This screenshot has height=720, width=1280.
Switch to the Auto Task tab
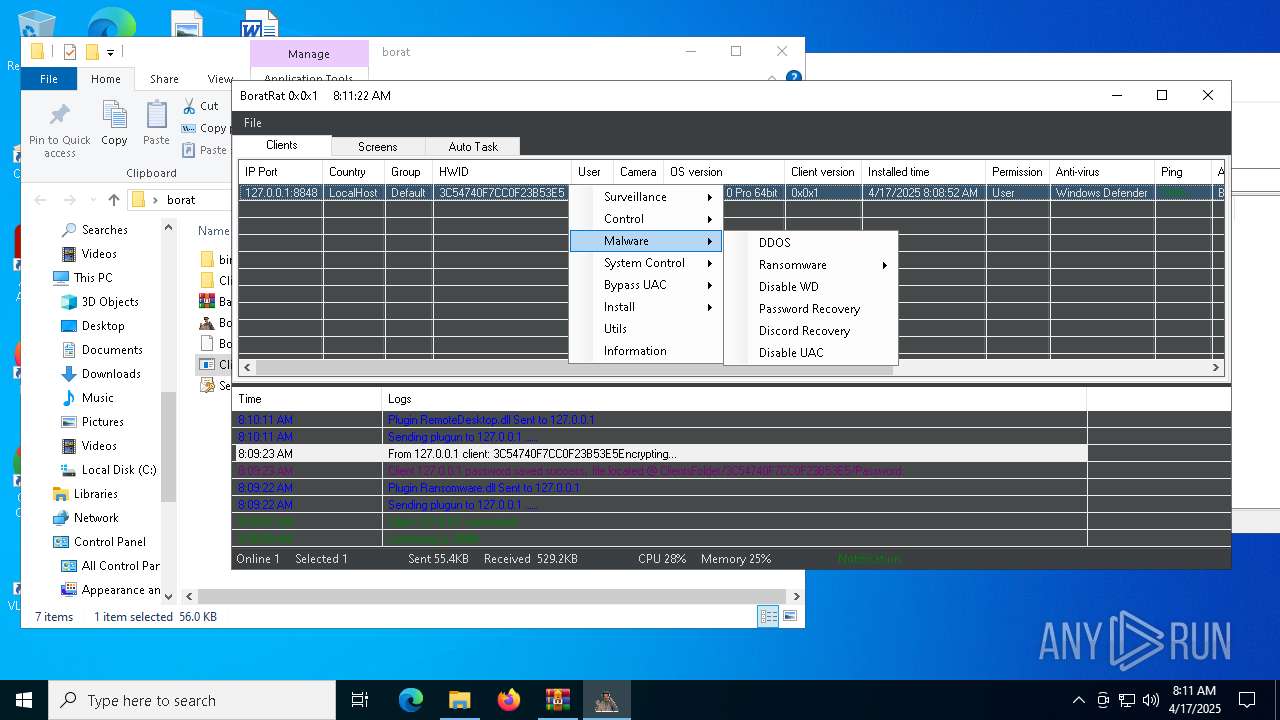pyautogui.click(x=473, y=147)
